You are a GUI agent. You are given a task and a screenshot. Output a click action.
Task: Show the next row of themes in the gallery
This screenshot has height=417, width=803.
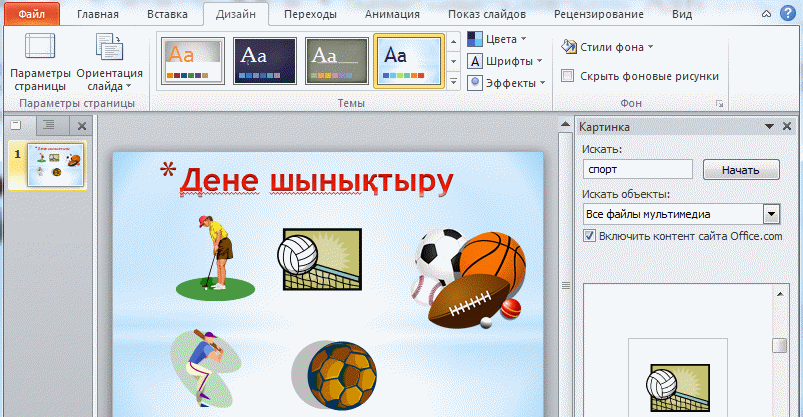[x=454, y=61]
